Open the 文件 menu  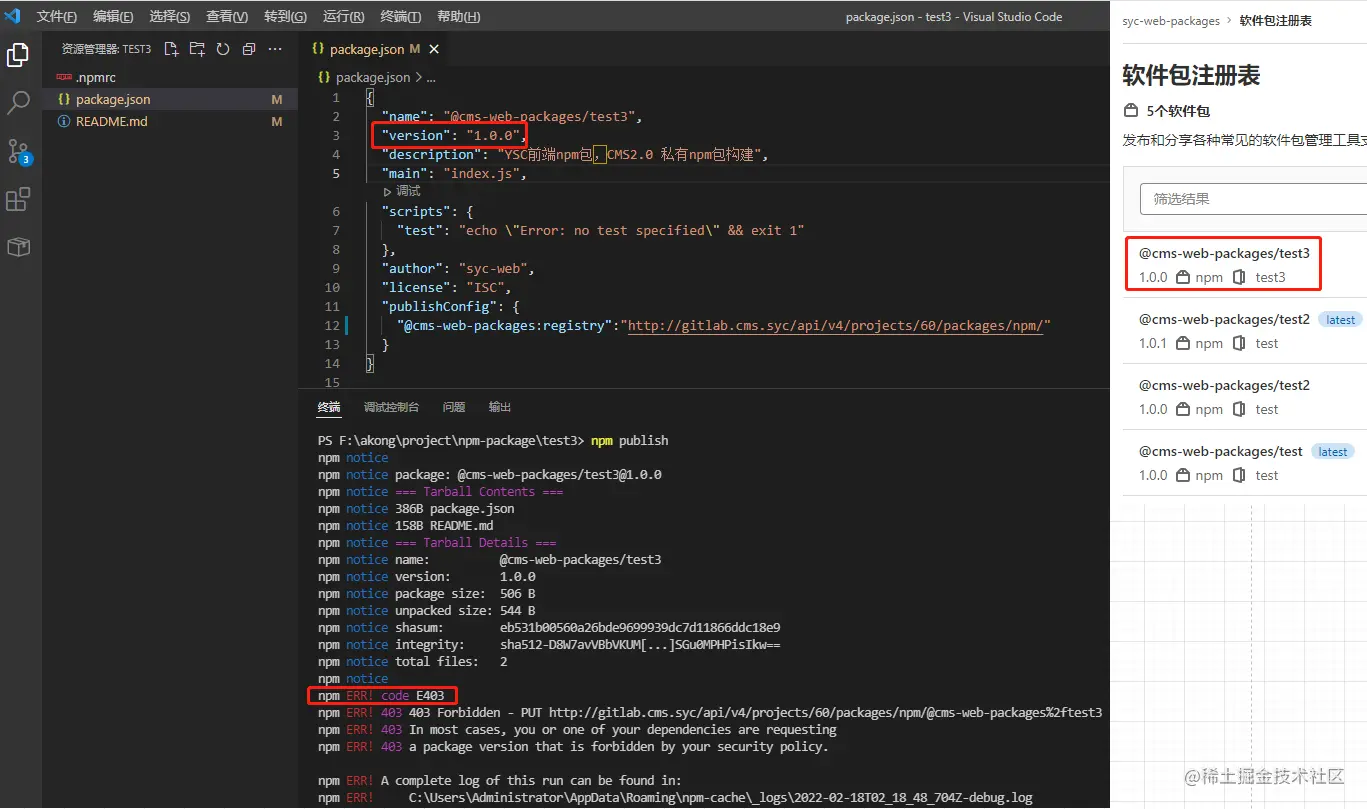[x=57, y=17]
